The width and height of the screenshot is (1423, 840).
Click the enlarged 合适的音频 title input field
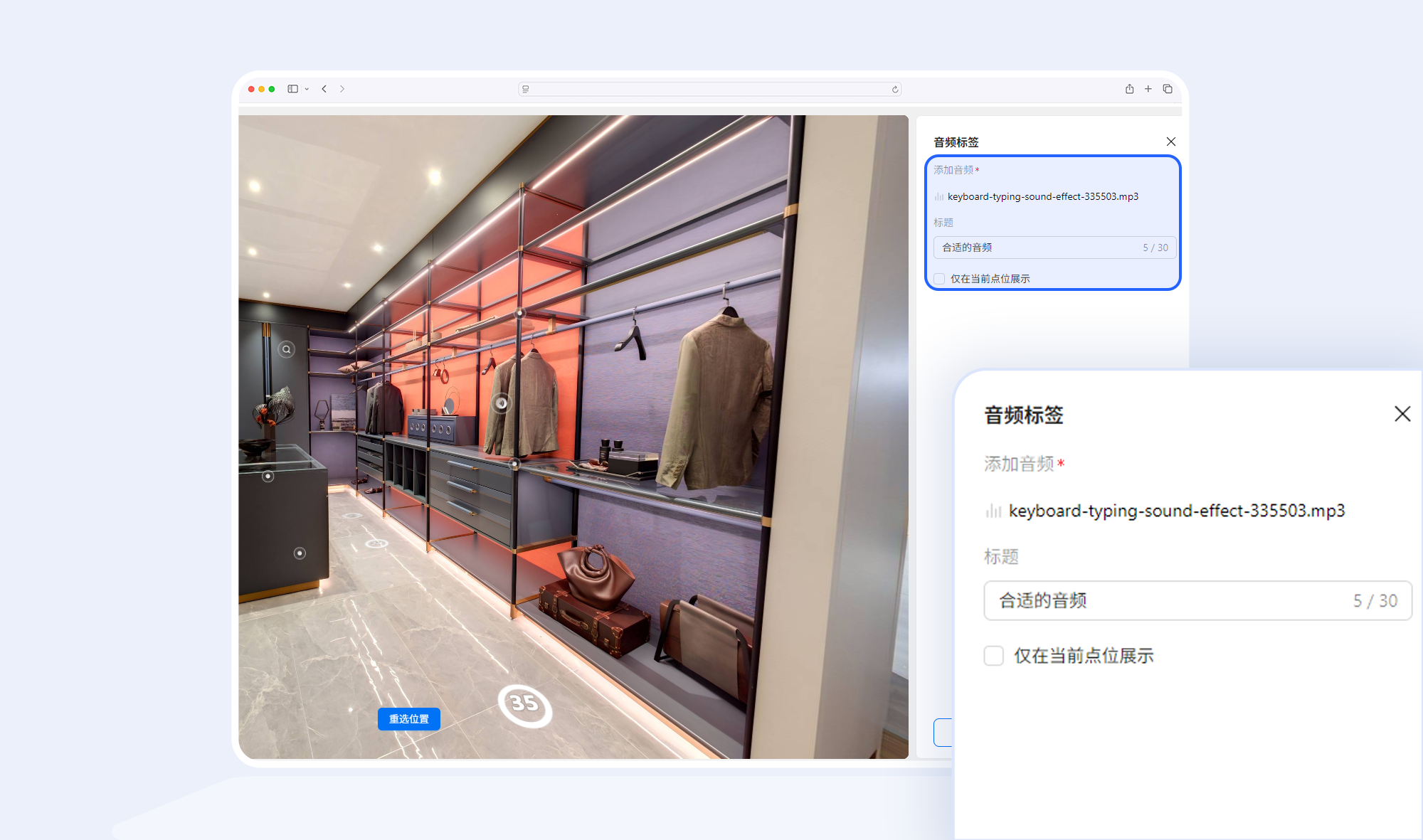[1197, 600]
